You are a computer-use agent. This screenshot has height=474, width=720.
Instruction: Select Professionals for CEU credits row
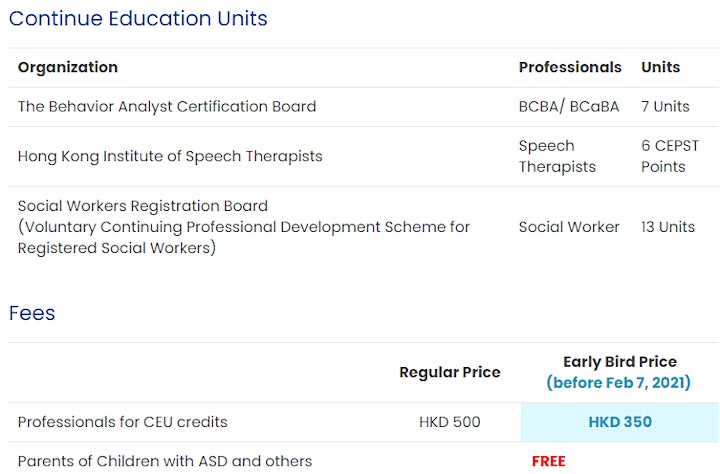click(x=363, y=422)
